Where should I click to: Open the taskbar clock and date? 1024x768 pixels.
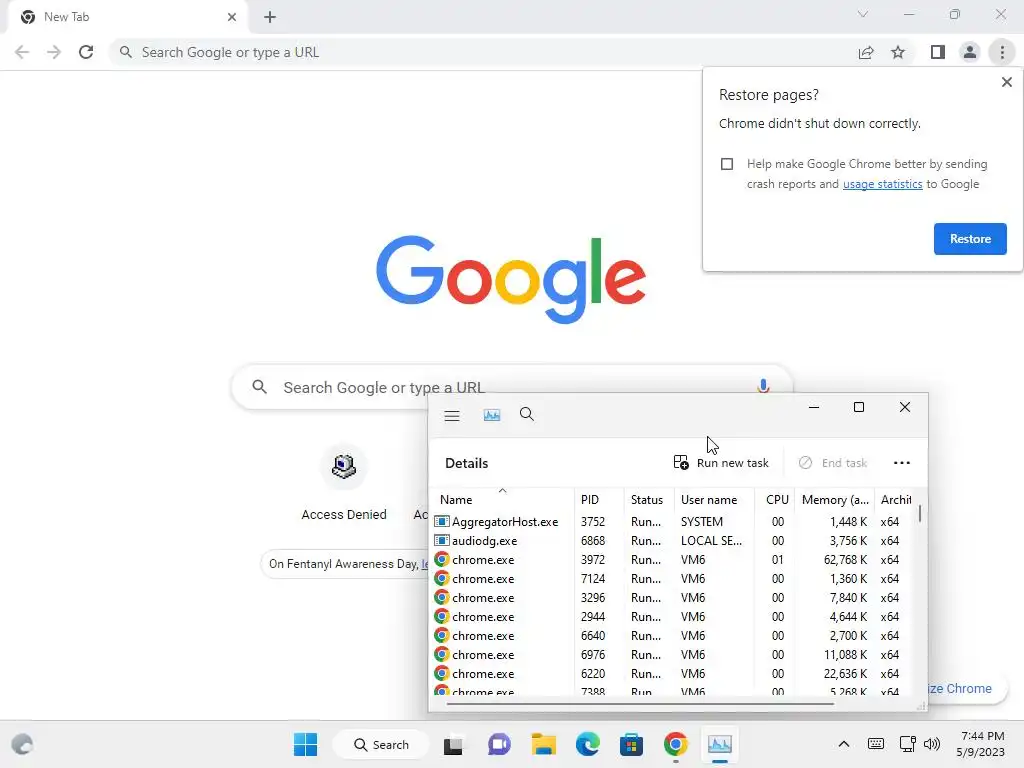click(x=982, y=744)
